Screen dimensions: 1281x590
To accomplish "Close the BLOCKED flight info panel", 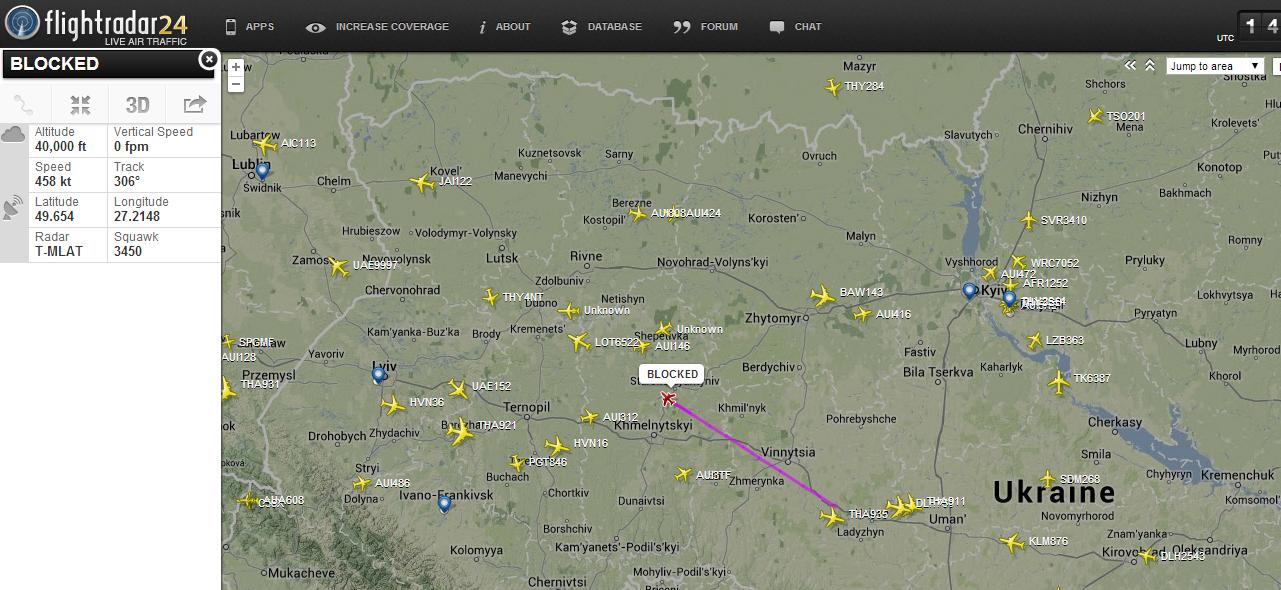I will coord(208,60).
